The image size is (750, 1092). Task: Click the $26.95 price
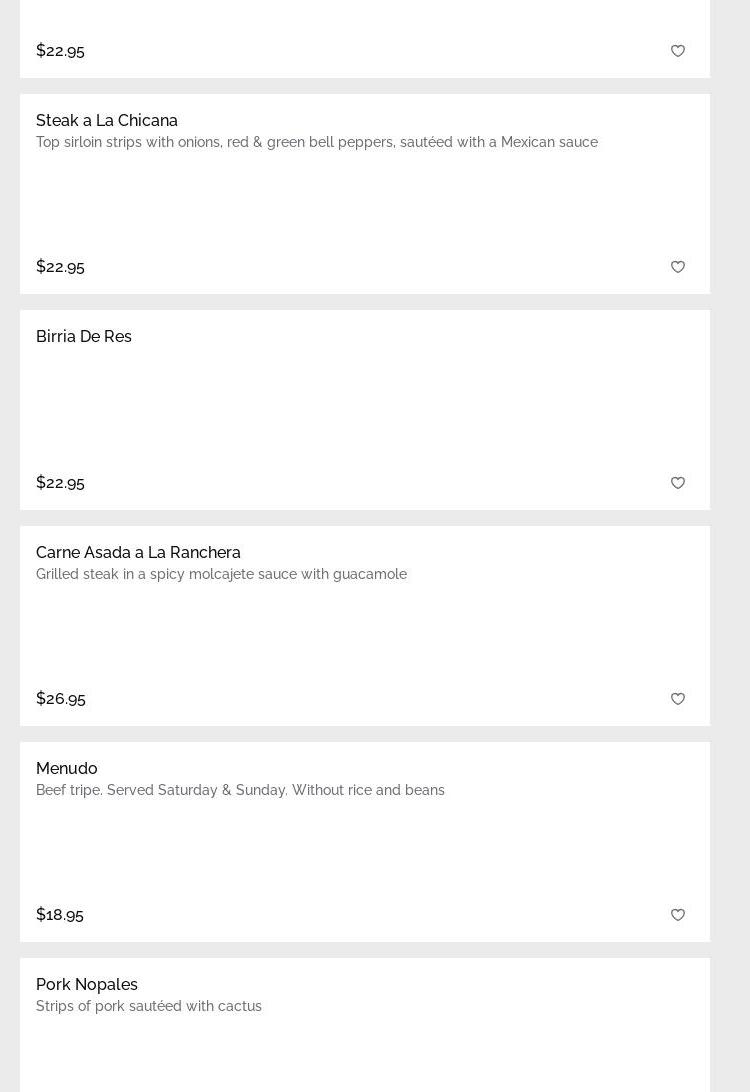click(61, 698)
